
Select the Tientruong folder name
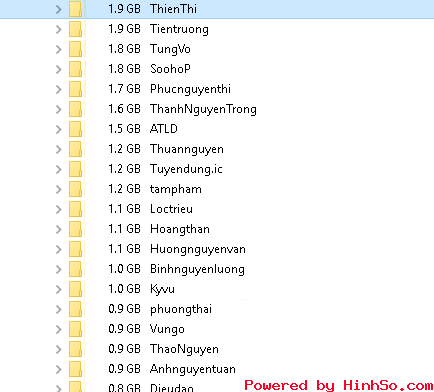coord(179,29)
